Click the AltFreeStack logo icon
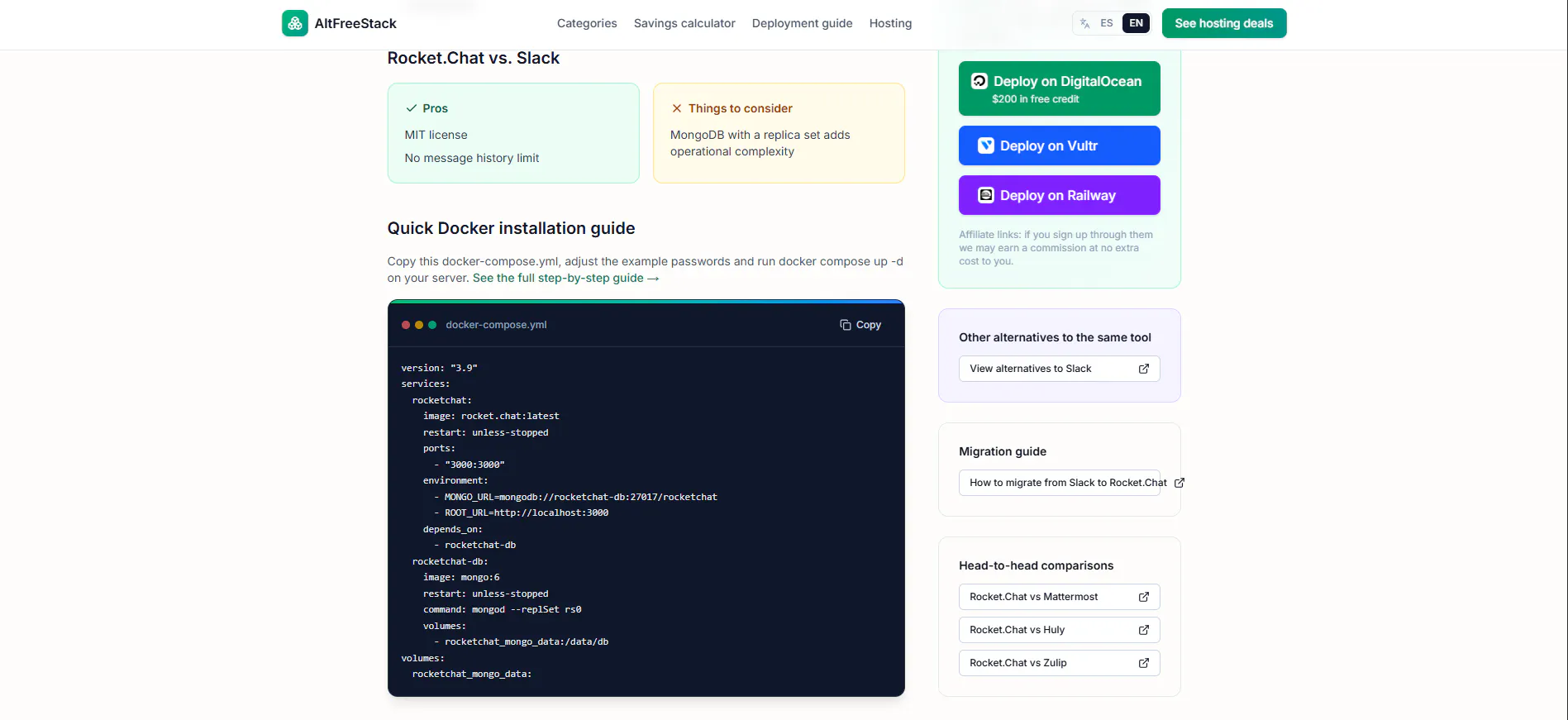 295,23
